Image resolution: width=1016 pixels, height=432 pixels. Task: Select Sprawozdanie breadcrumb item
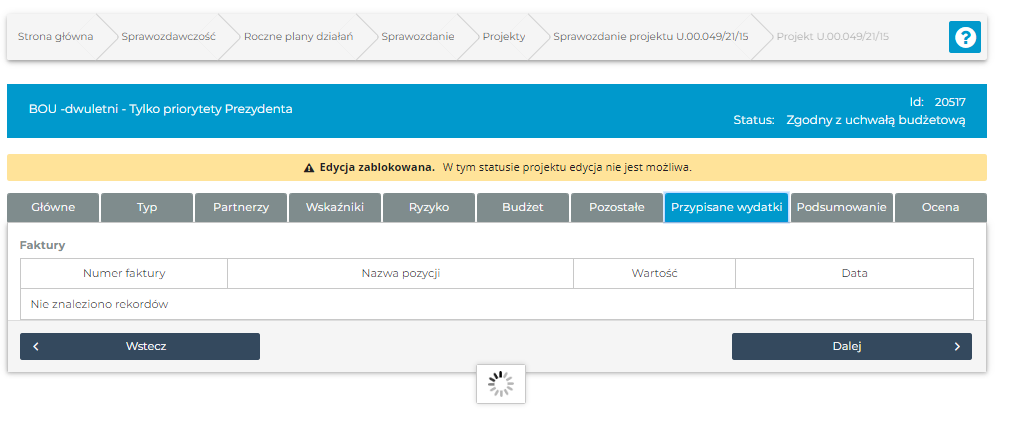[417, 37]
